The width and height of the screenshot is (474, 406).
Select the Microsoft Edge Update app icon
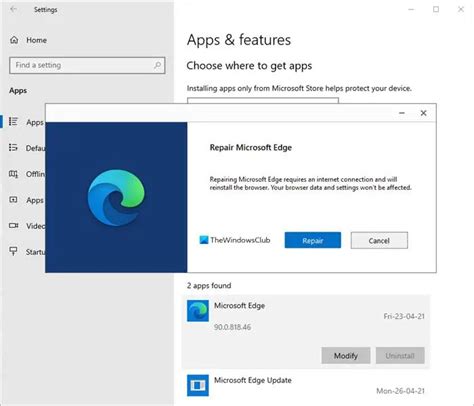pyautogui.click(x=198, y=385)
